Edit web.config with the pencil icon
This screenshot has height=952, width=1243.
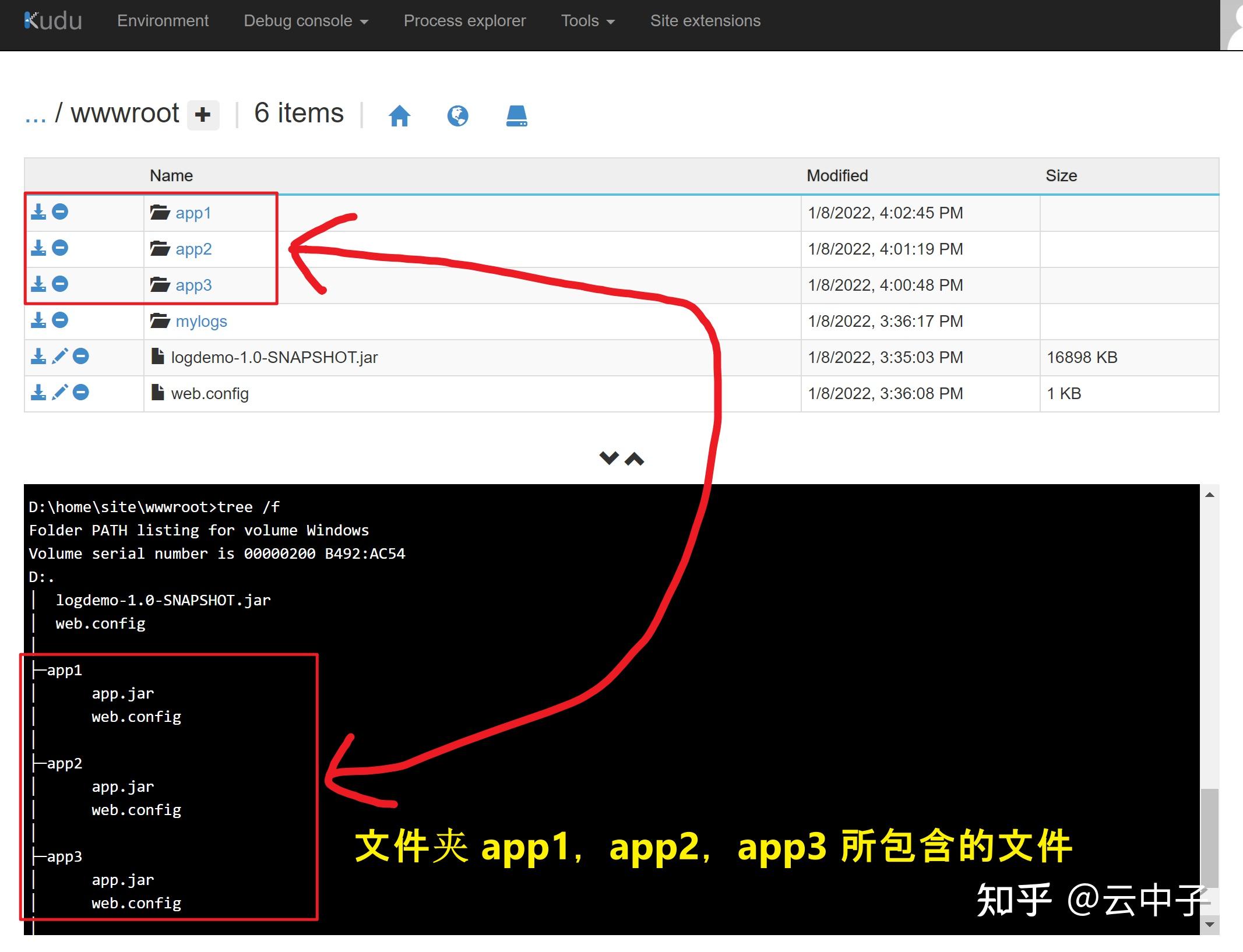(60, 393)
